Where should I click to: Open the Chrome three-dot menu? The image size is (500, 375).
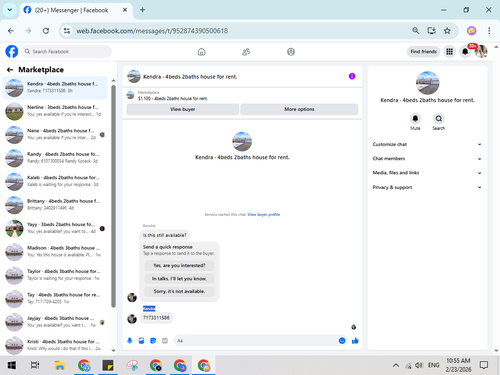489,31
